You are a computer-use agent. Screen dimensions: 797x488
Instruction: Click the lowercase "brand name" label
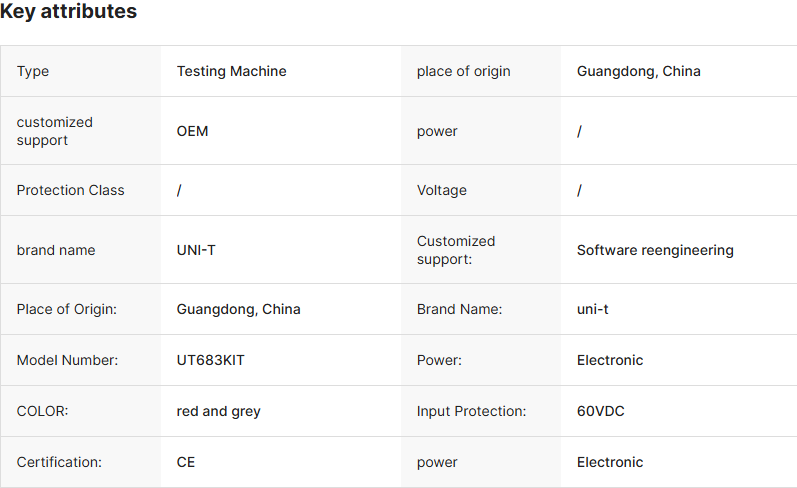pyautogui.click(x=56, y=250)
